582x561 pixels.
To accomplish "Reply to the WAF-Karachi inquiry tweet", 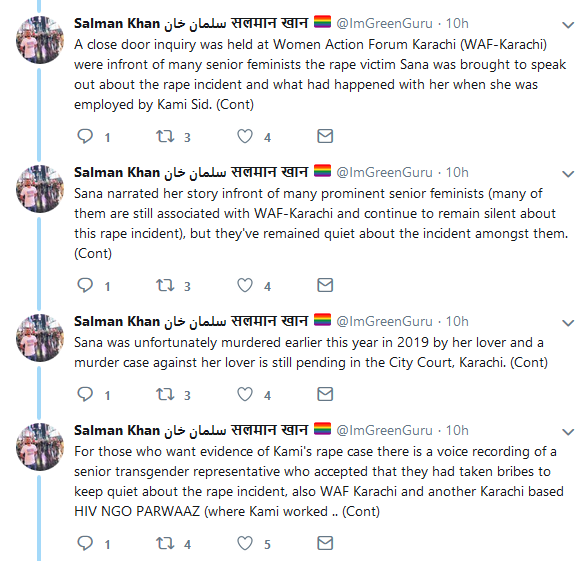I will [85, 136].
